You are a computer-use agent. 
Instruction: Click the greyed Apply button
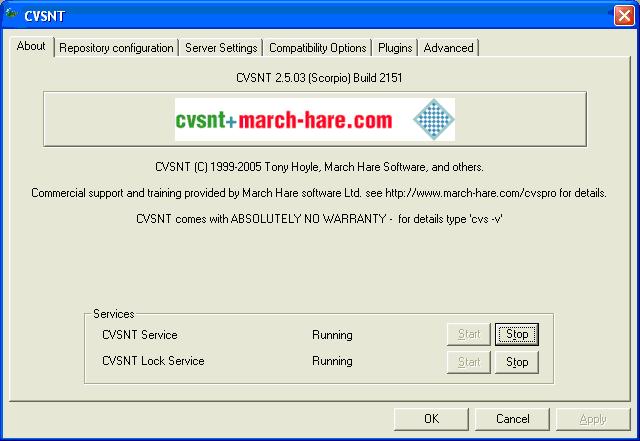(x=593, y=419)
